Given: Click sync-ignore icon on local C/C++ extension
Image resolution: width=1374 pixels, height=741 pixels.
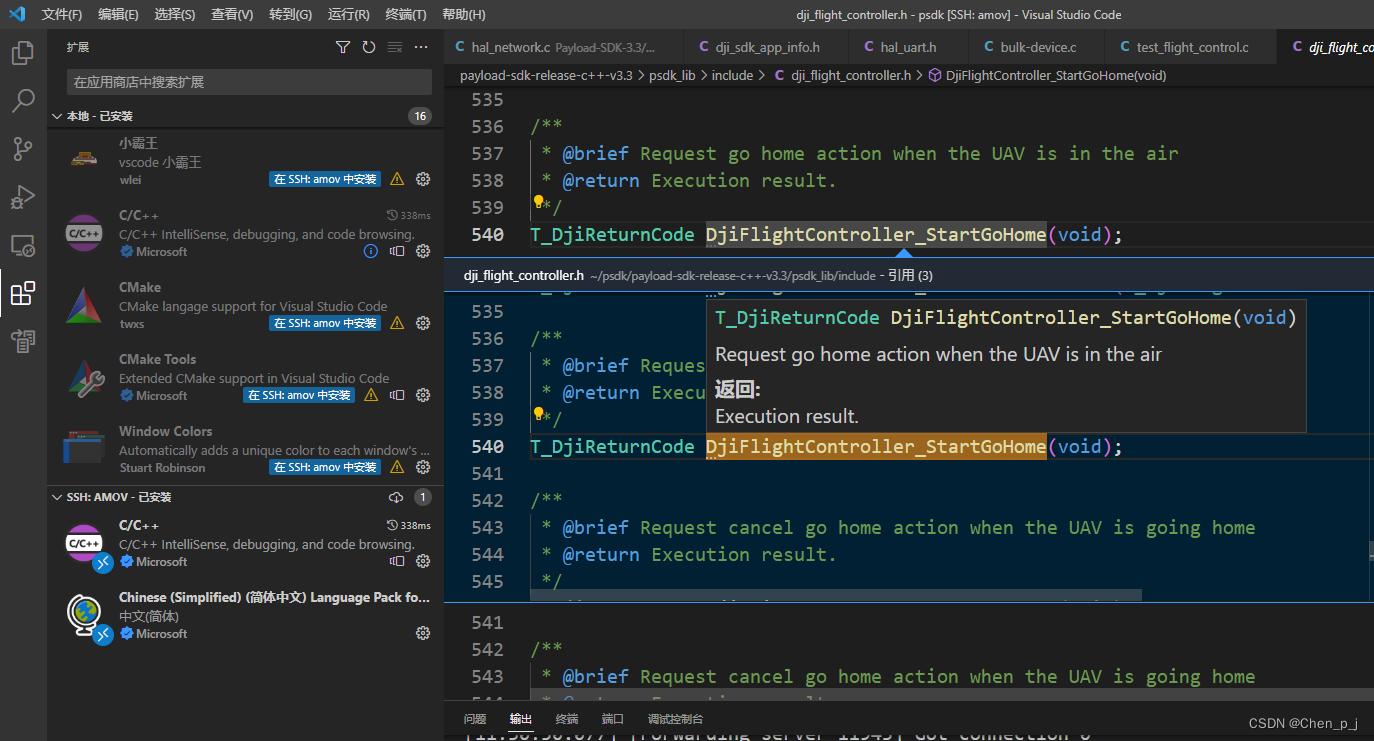Looking at the screenshot, I should [397, 251].
